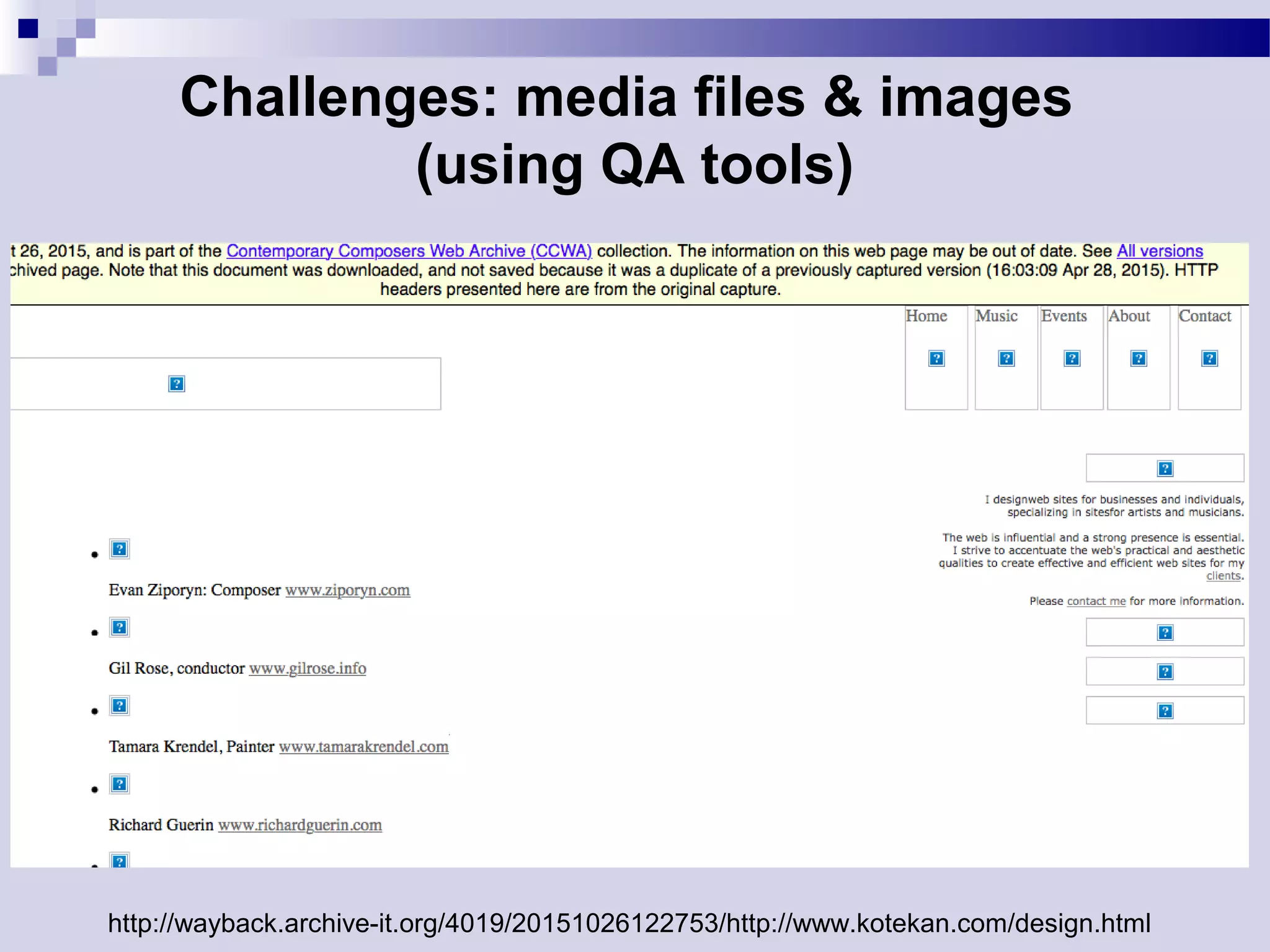The width and height of the screenshot is (1270, 952).
Task: Open the www.gilrose.info link
Action: click(307, 668)
